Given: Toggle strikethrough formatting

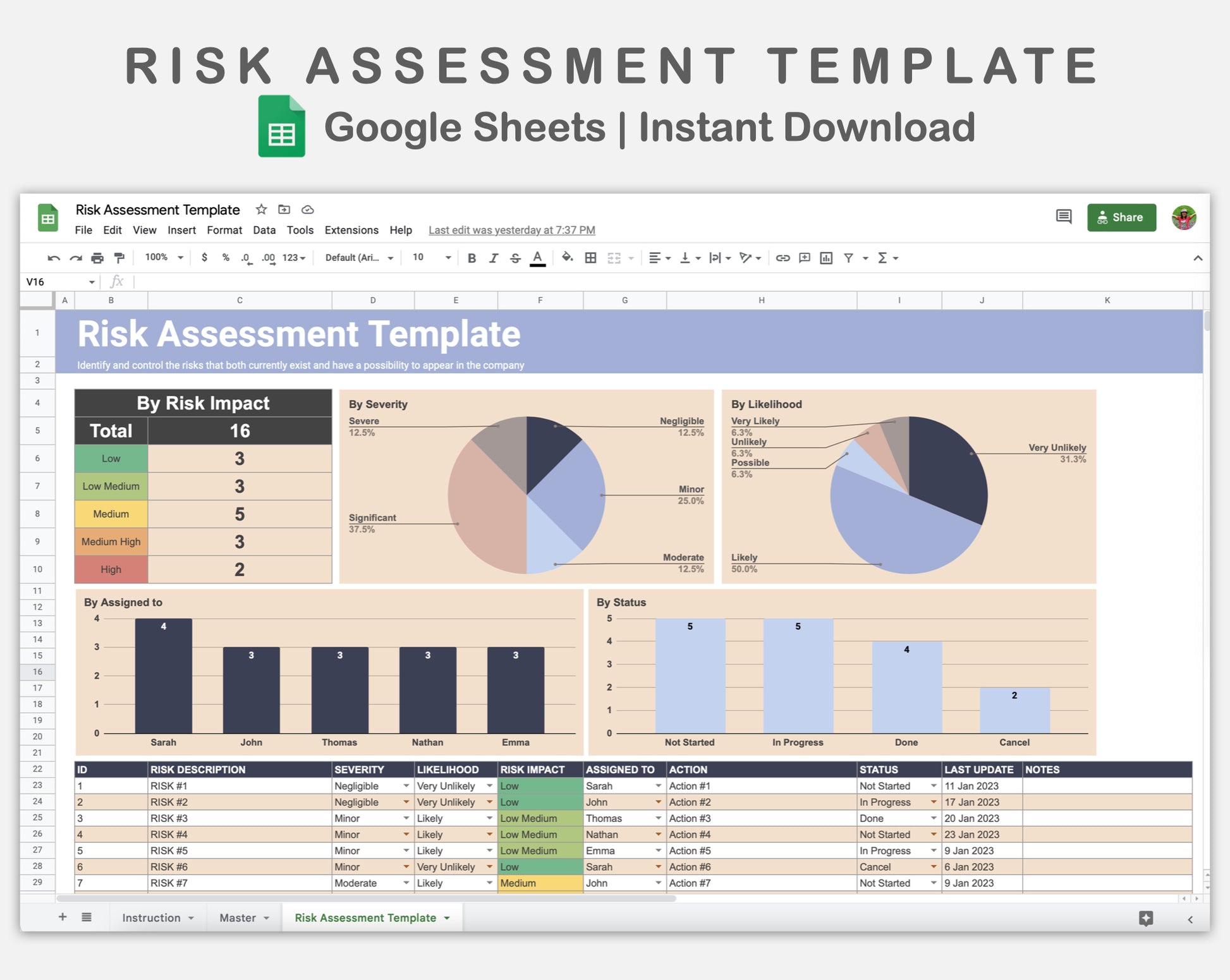Looking at the screenshot, I should pyautogui.click(x=515, y=258).
